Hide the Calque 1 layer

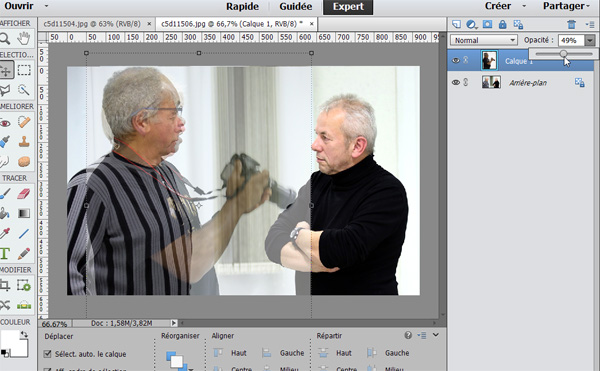tap(455, 60)
